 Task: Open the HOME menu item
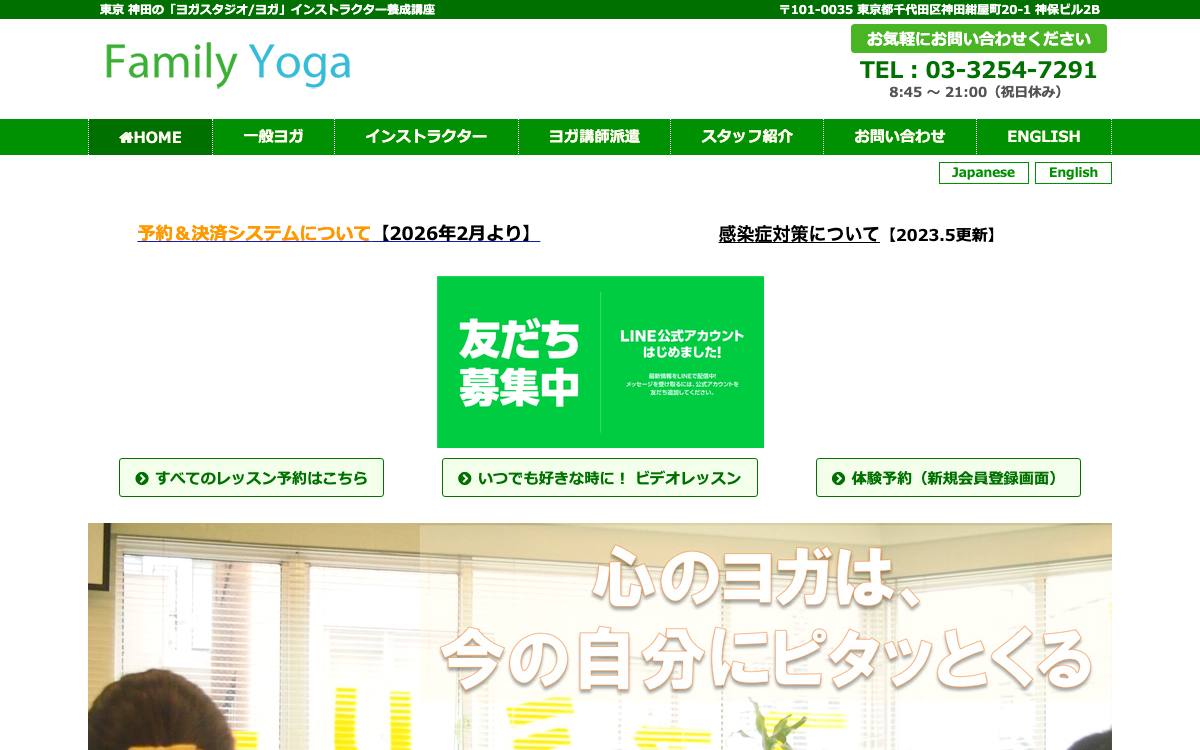[150, 137]
